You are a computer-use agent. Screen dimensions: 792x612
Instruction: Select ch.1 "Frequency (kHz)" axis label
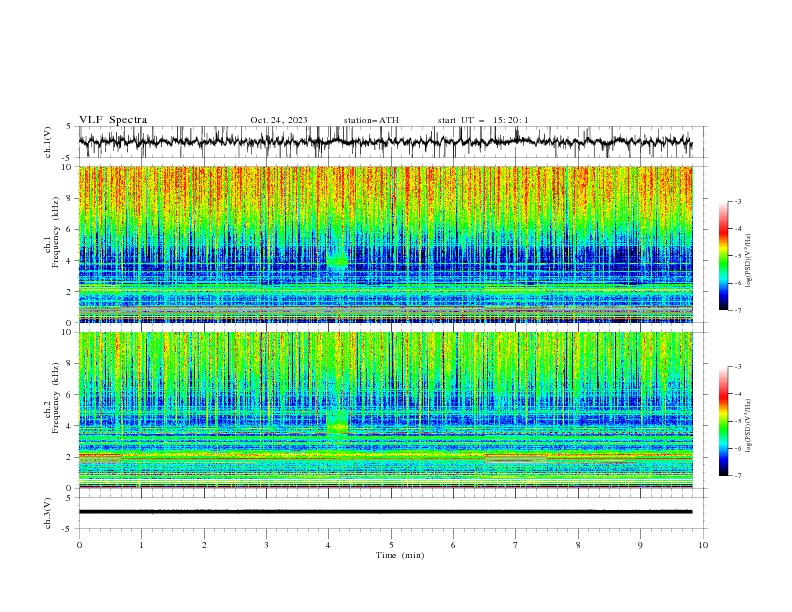click(x=55, y=232)
